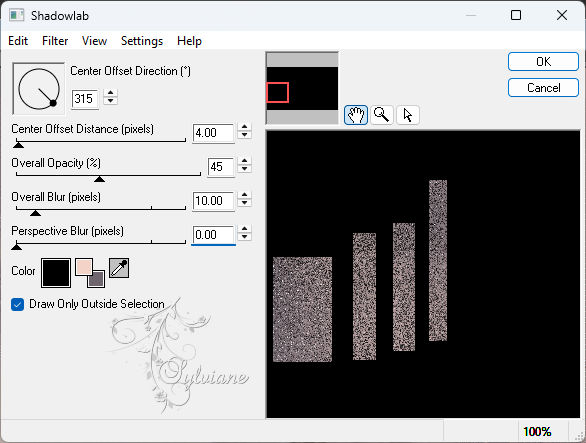586x443 pixels.
Task: Click the Center Offset Direction value field
Action: (x=85, y=99)
